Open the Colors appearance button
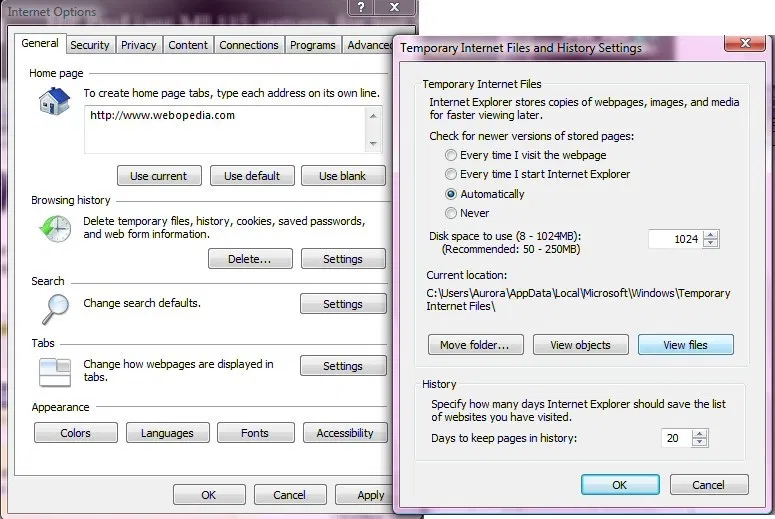 (x=75, y=433)
